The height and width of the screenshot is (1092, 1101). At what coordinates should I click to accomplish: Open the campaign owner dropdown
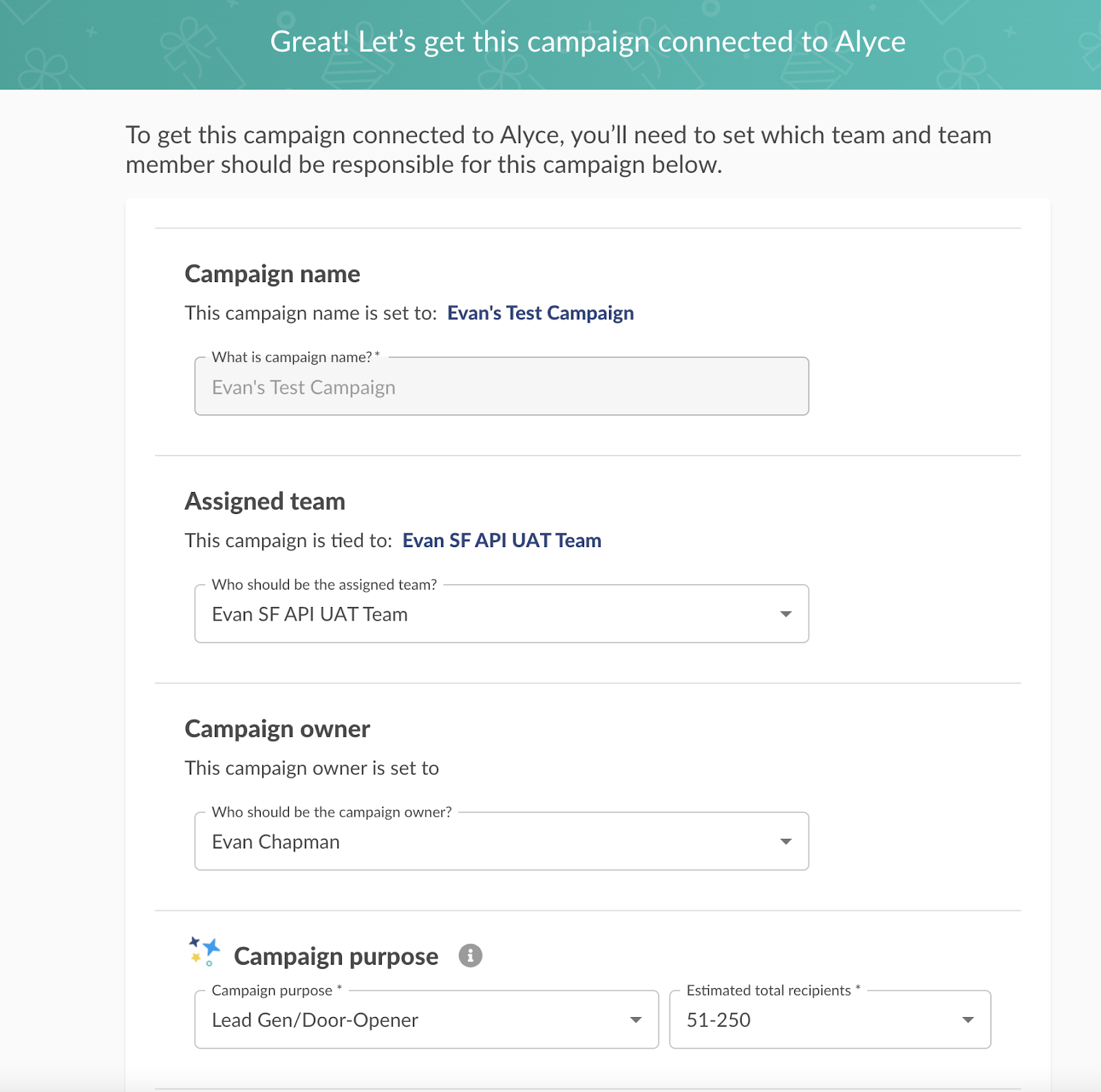tap(502, 842)
